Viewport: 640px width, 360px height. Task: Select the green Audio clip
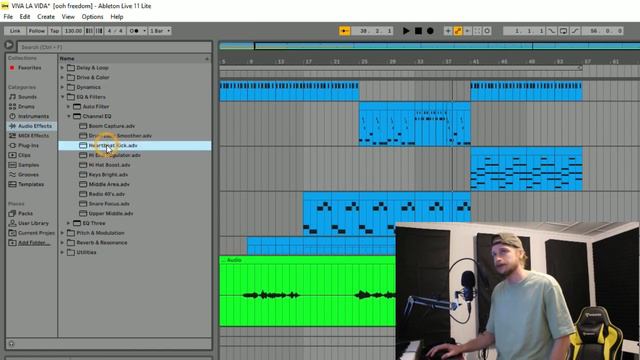click(308, 291)
